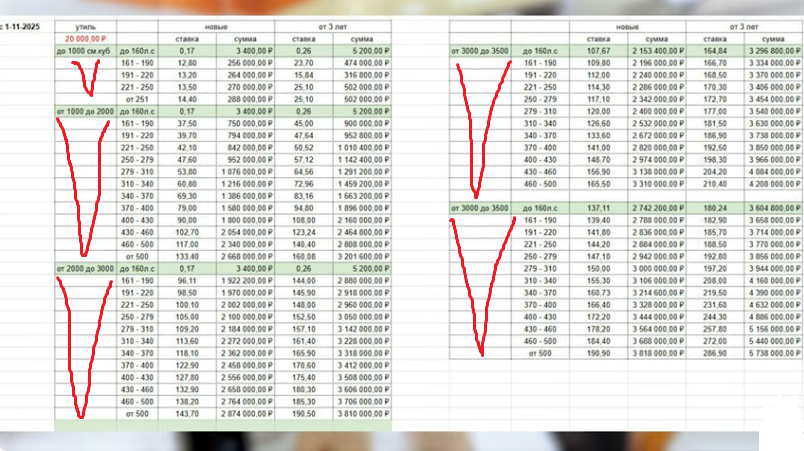Select the 'от 2000 до 3000' category cell

pyautogui.click(x=86, y=269)
